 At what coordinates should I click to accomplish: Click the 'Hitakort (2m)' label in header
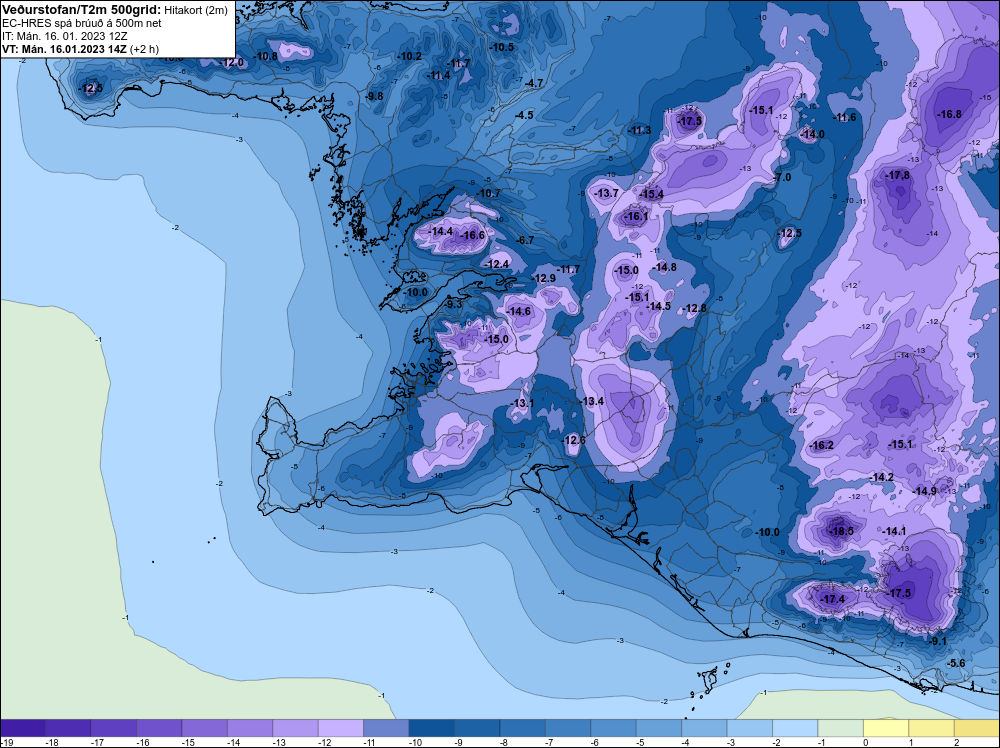point(196,10)
